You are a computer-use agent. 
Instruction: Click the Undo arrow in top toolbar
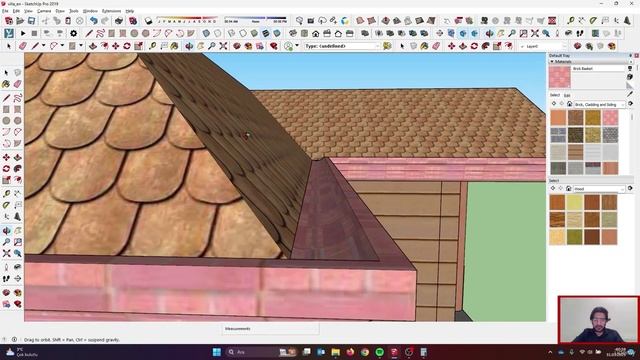click(x=94, y=20)
